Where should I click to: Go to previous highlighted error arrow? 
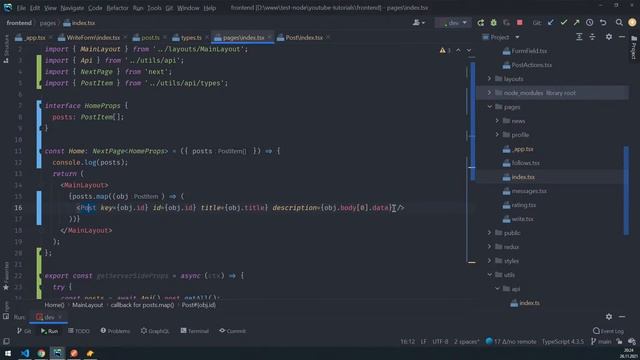[458, 50]
